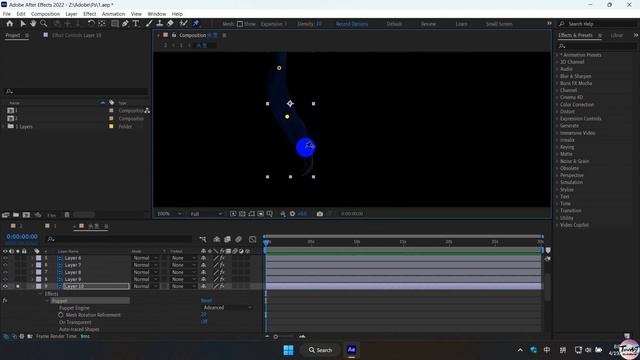The width and height of the screenshot is (640, 360).
Task: Open the Layer menu
Action: point(71,14)
